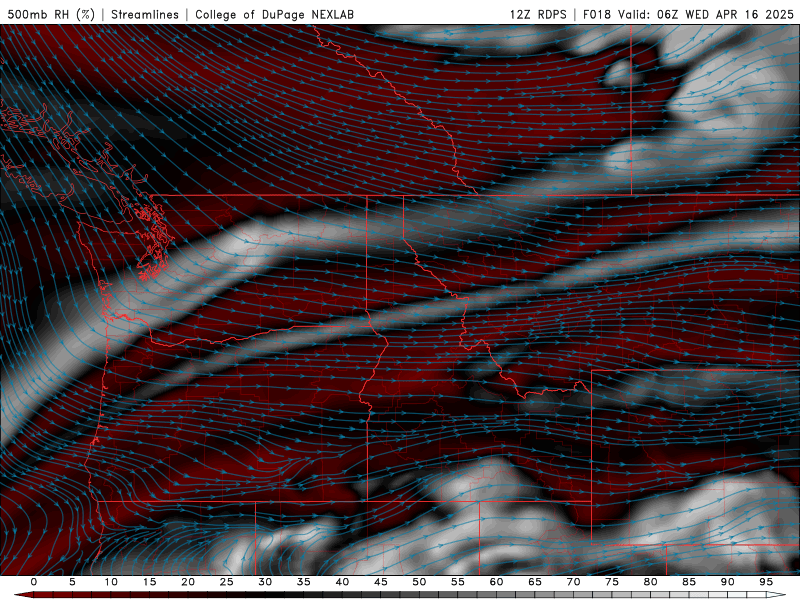Click colorbar label '55'
800x600 pixels.
[458, 582]
